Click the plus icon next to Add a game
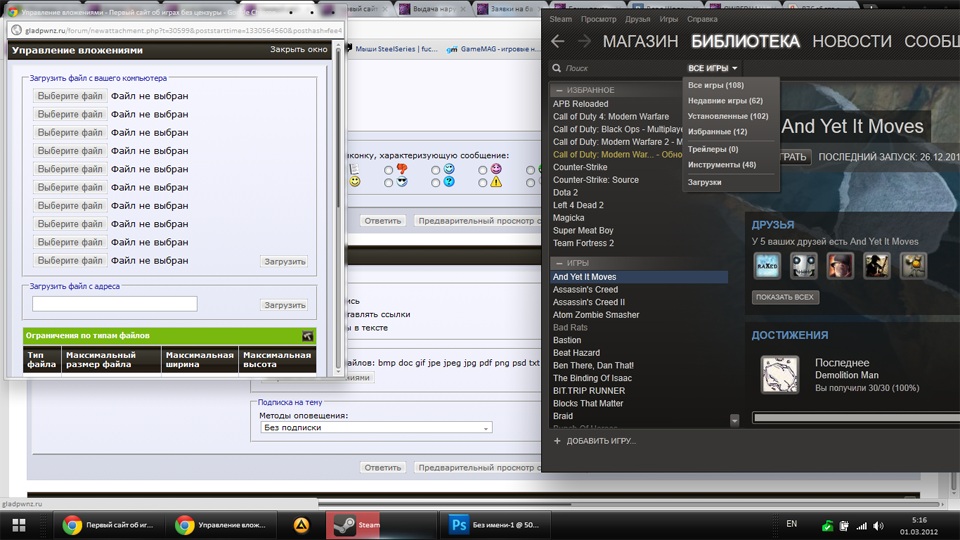The height and width of the screenshot is (540, 960). pos(557,441)
